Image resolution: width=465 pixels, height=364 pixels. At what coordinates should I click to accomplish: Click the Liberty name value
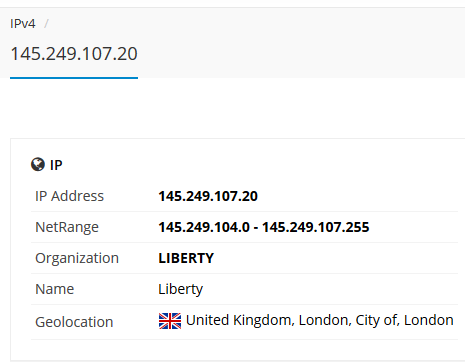point(180,289)
